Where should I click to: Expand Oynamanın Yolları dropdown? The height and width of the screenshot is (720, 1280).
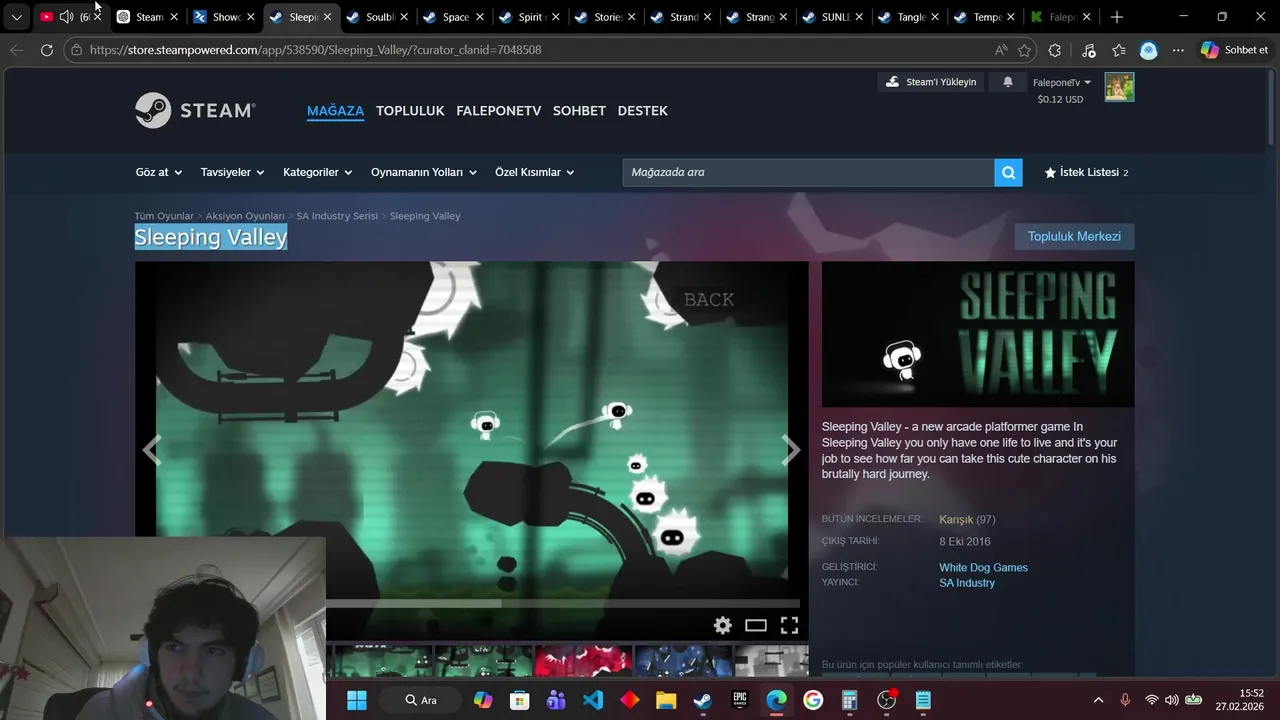[x=424, y=172]
